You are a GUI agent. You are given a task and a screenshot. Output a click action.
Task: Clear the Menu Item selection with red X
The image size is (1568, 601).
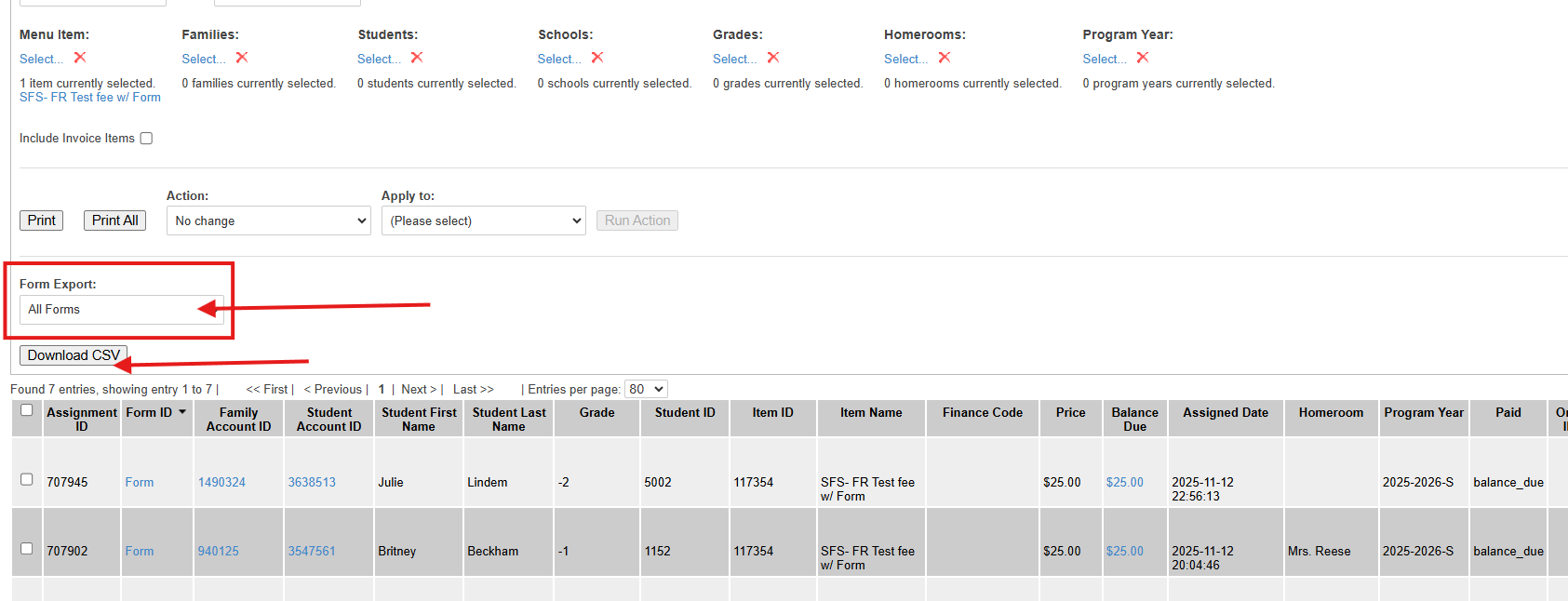pos(80,58)
